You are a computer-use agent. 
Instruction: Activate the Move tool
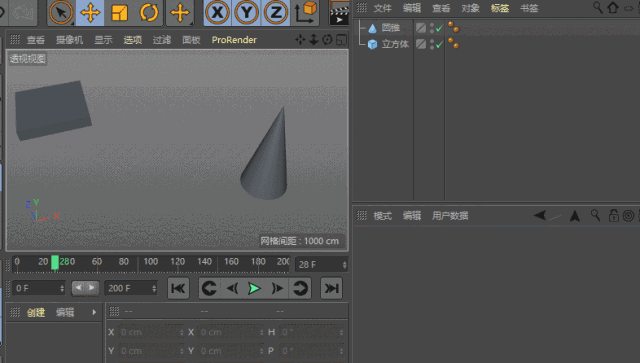tap(90, 12)
